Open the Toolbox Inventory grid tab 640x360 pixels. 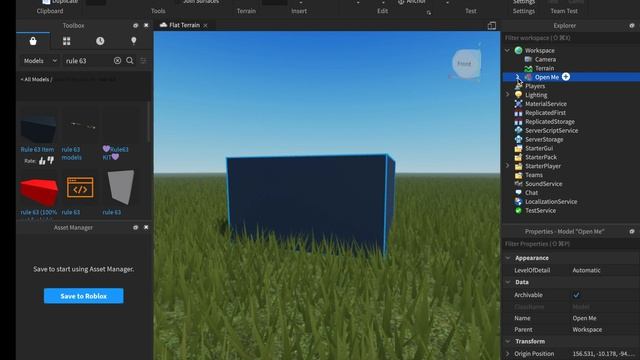(67, 41)
